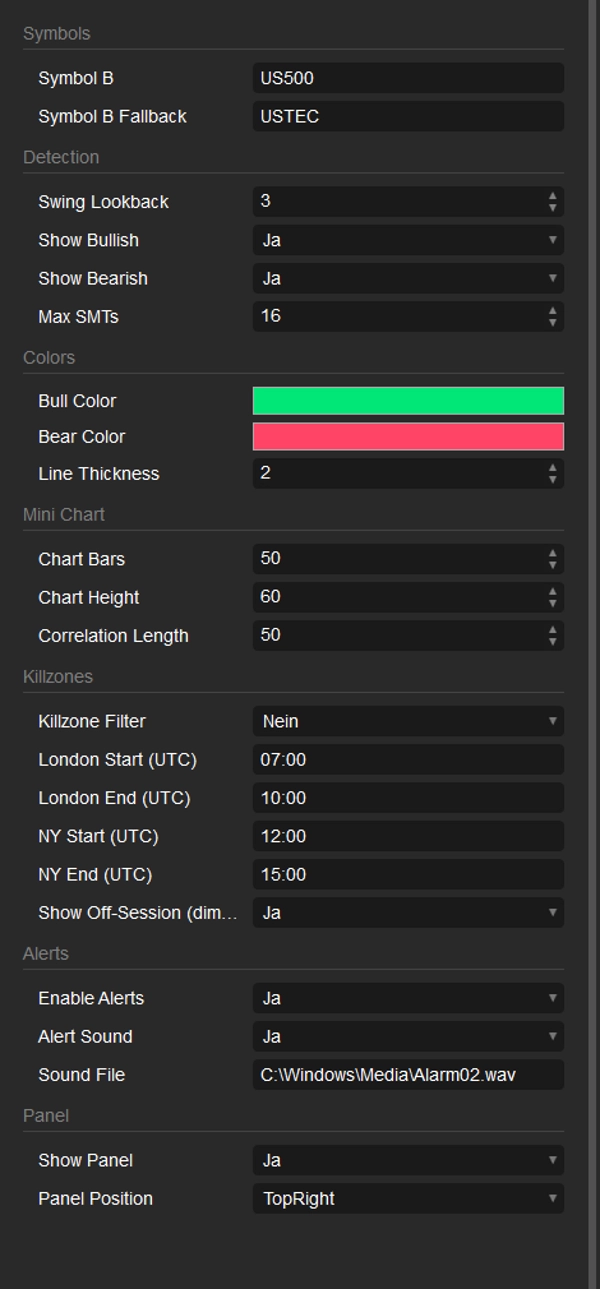Click the NY End (UTC) time field
600x1289 pixels.
click(407, 874)
